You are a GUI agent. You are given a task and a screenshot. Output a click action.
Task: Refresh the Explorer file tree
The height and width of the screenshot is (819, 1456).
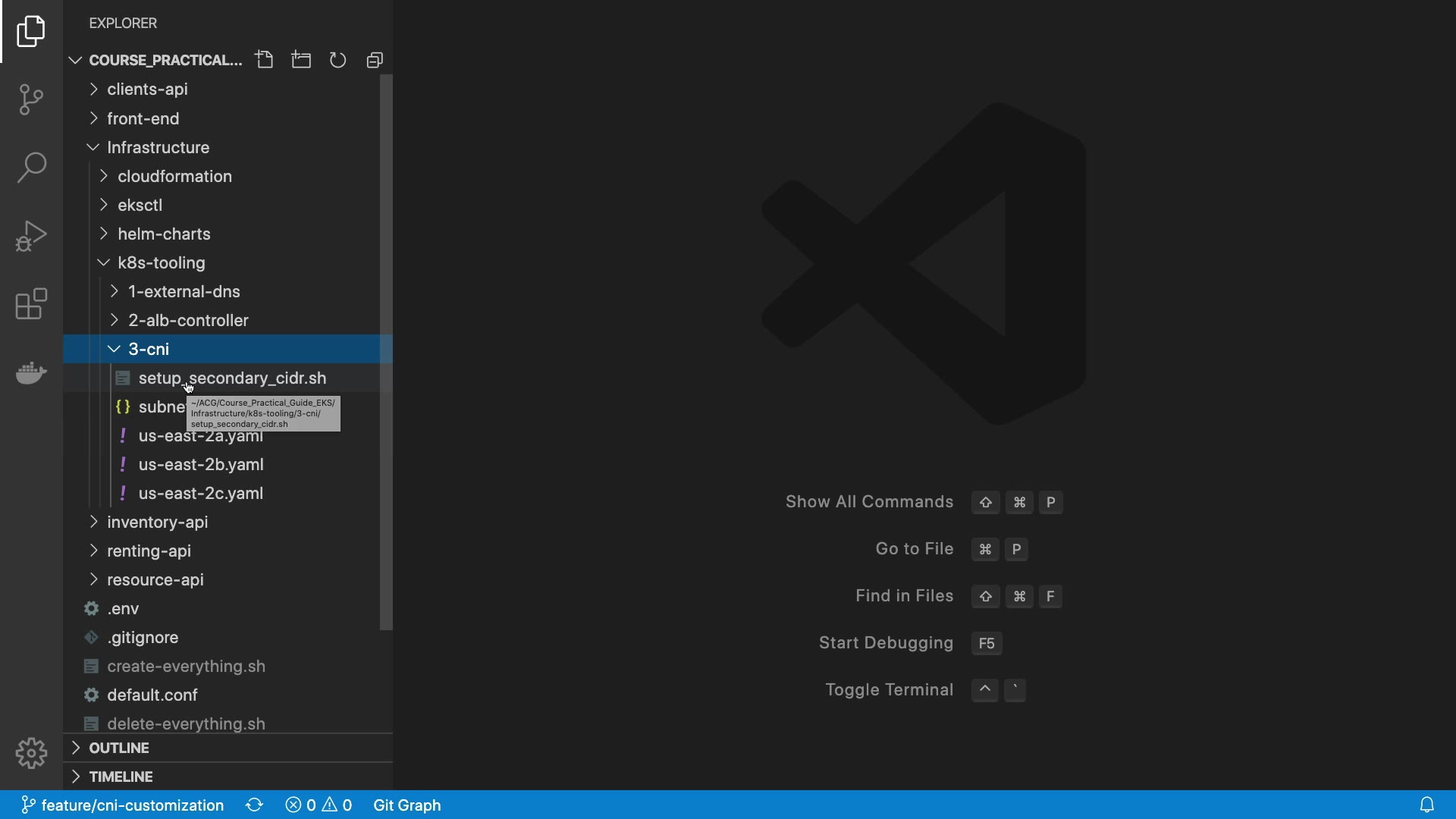[x=338, y=60]
